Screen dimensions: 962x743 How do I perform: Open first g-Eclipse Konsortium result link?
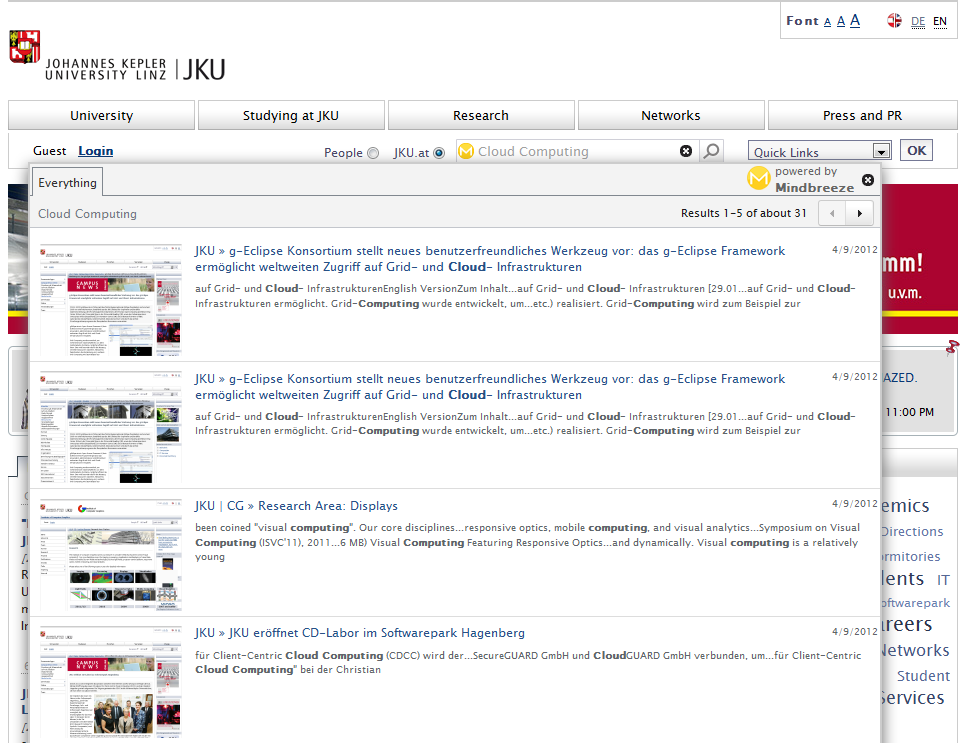tap(490, 259)
